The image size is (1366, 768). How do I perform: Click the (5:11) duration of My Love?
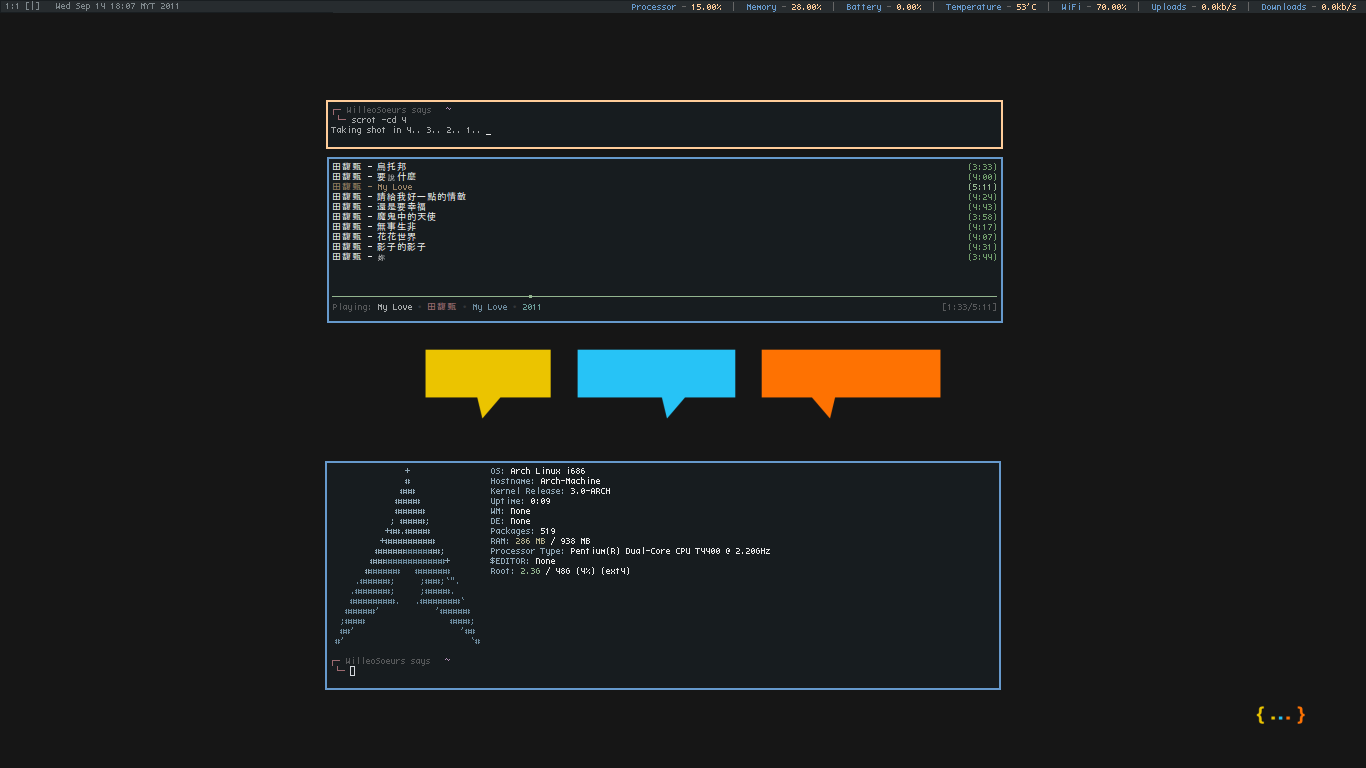[982, 187]
